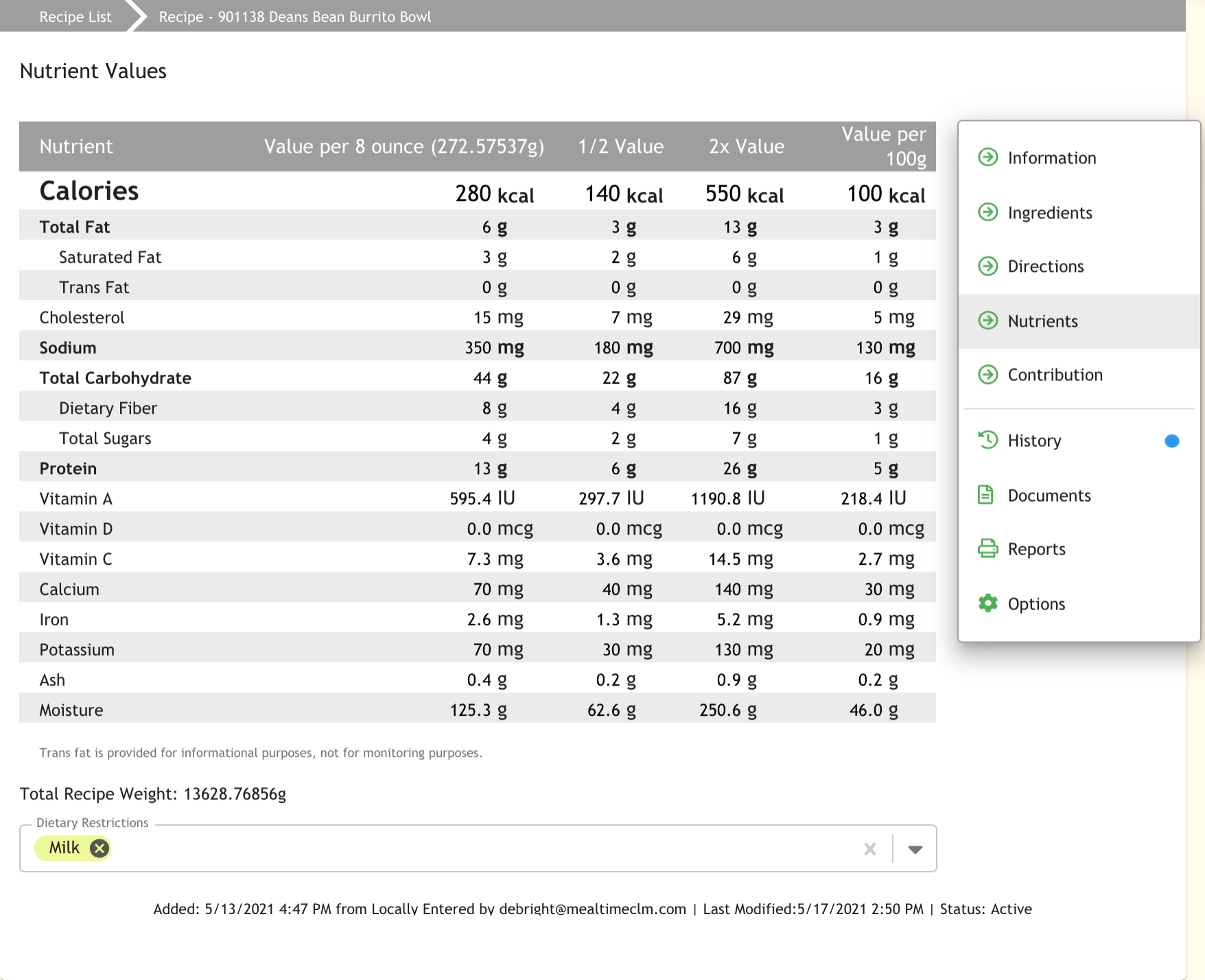Viewport: 1205px width, 980px height.
Task: Click the recipe name breadcrumb
Action: point(295,16)
